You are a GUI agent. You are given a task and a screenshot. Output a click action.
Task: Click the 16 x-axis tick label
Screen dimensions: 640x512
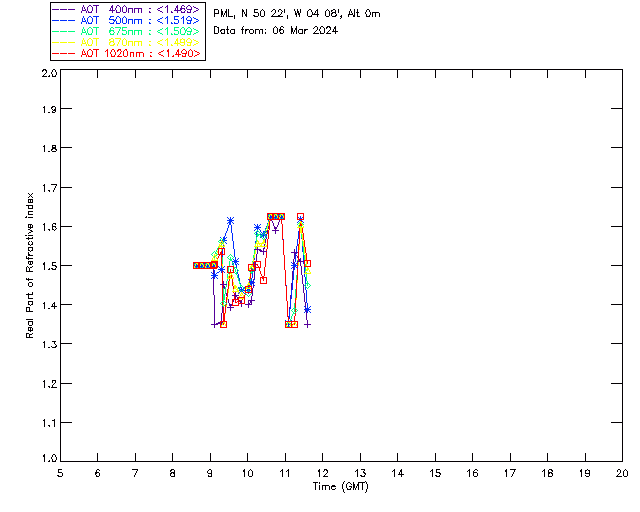click(x=472, y=473)
